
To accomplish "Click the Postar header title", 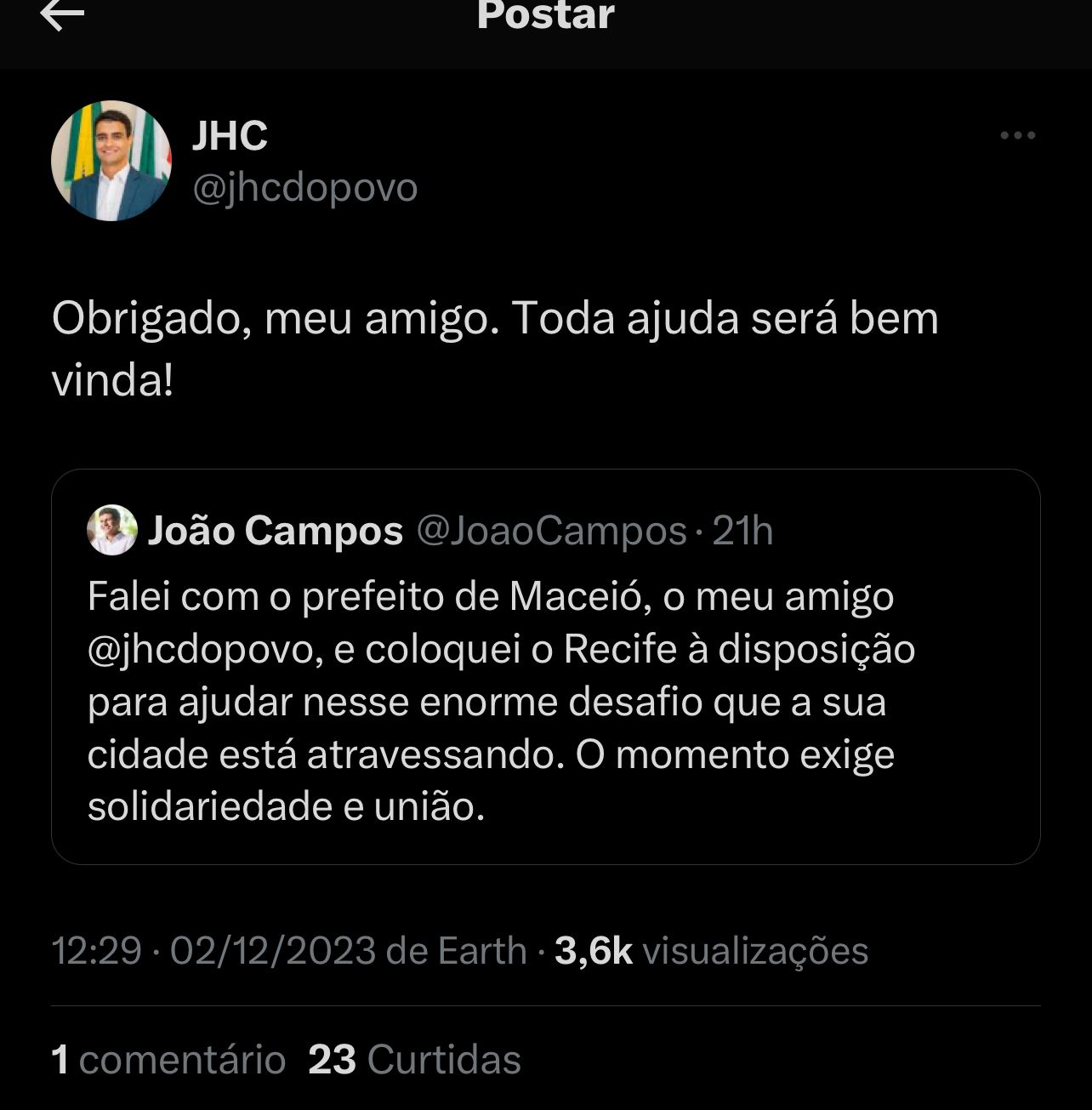I will tap(545, 15).
